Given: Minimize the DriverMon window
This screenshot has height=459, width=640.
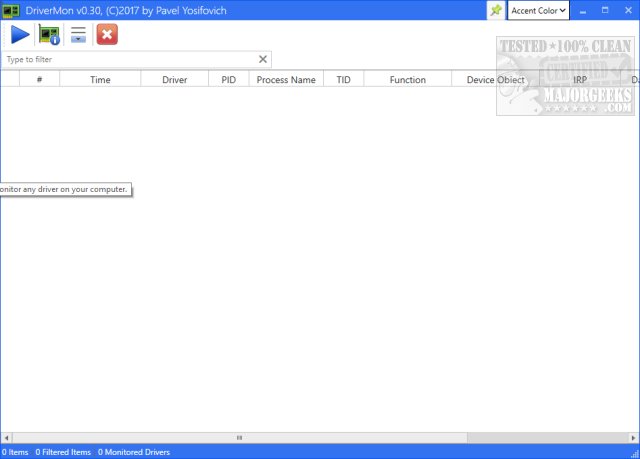Looking at the screenshot, I should 583,11.
